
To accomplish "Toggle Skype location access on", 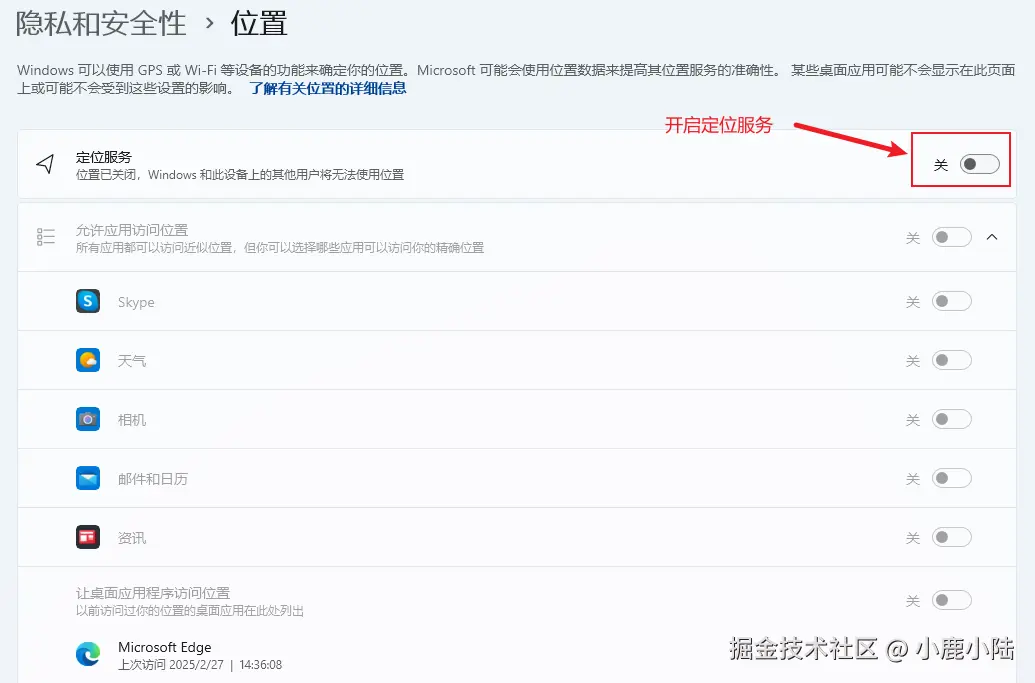I will [x=951, y=301].
